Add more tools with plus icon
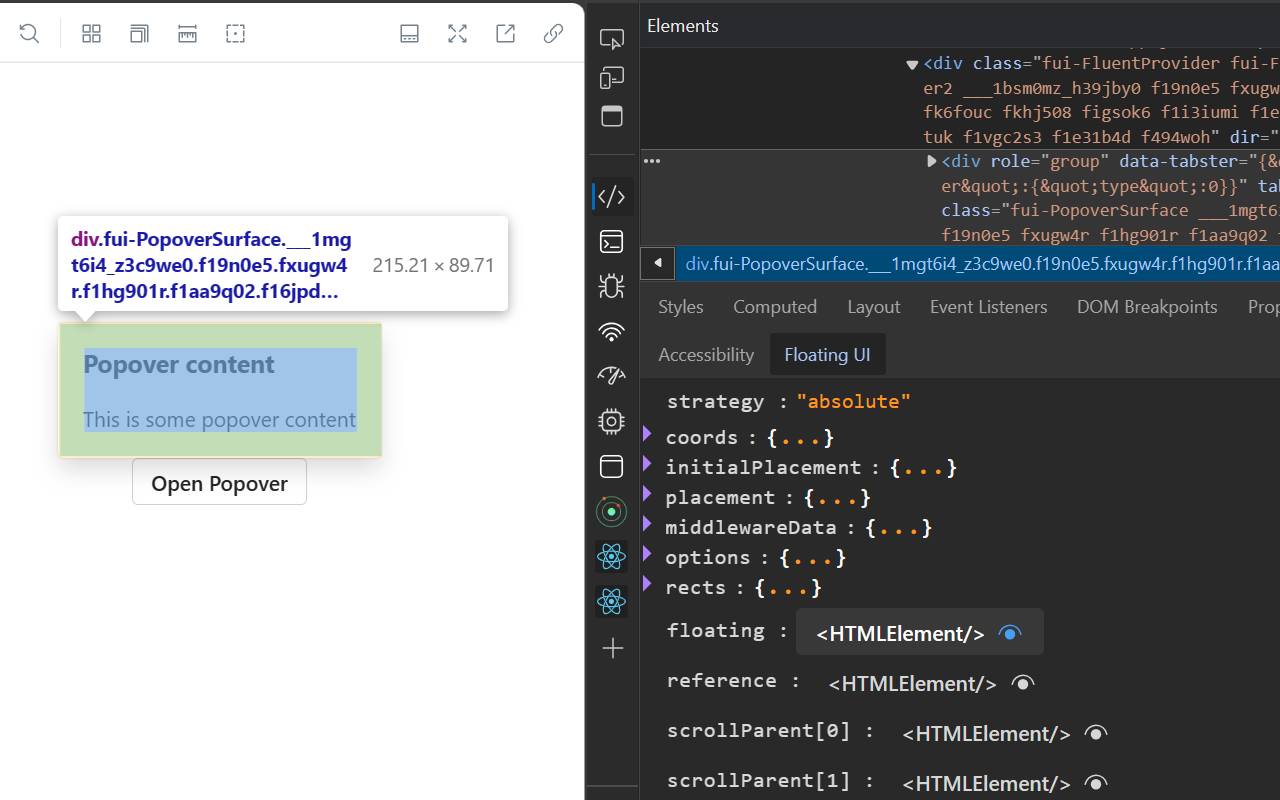The width and height of the screenshot is (1280, 800). (x=612, y=648)
